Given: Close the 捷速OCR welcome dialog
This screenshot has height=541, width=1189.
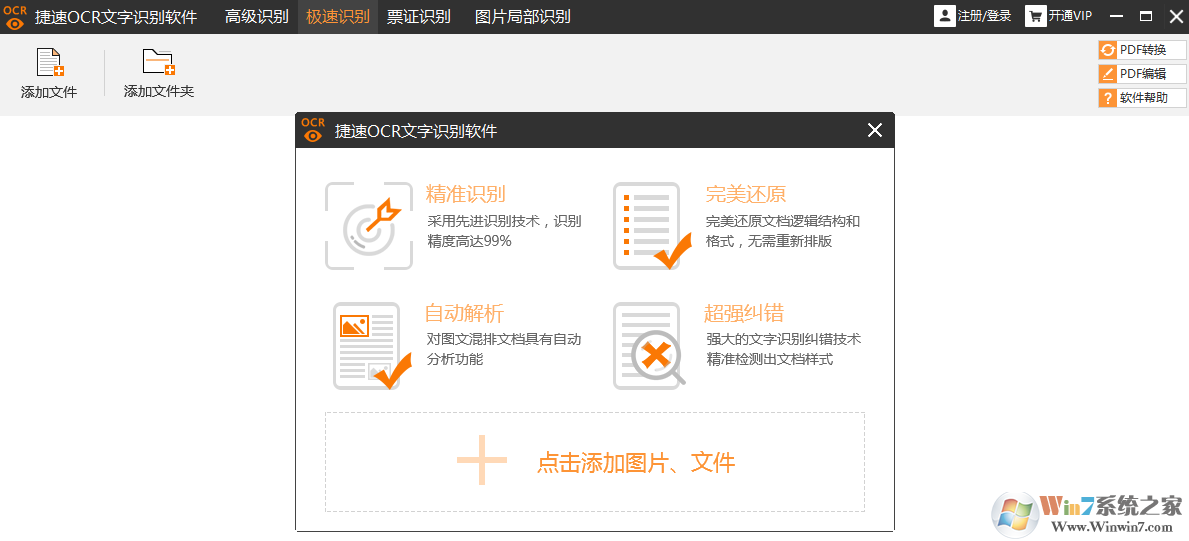Looking at the screenshot, I should click(874, 131).
